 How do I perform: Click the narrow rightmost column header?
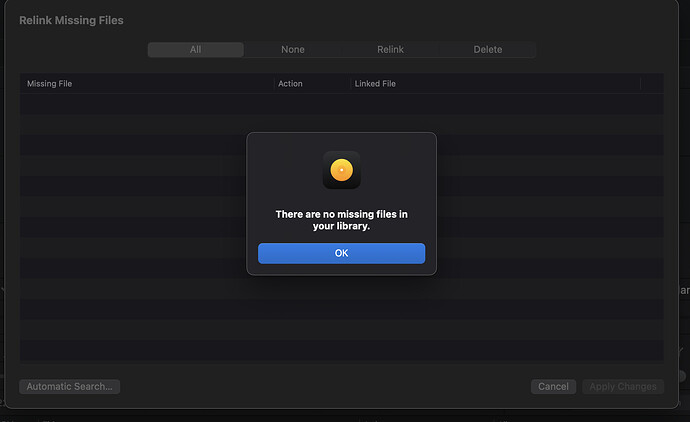652,84
